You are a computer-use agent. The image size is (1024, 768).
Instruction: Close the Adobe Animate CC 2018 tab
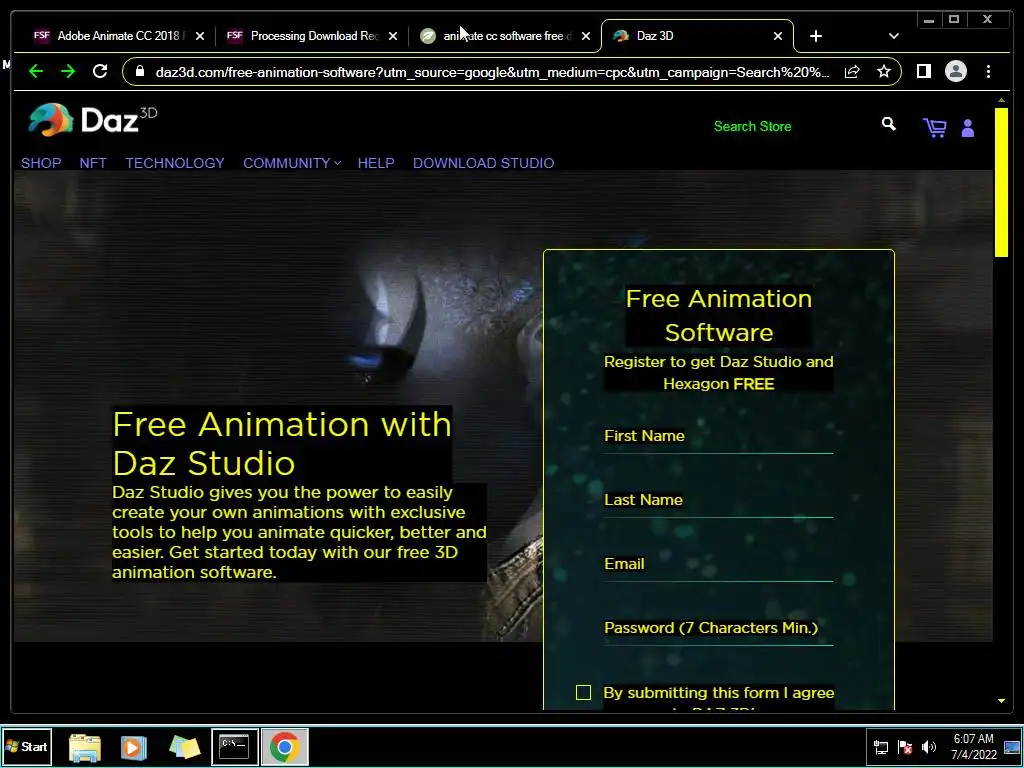[200, 37]
